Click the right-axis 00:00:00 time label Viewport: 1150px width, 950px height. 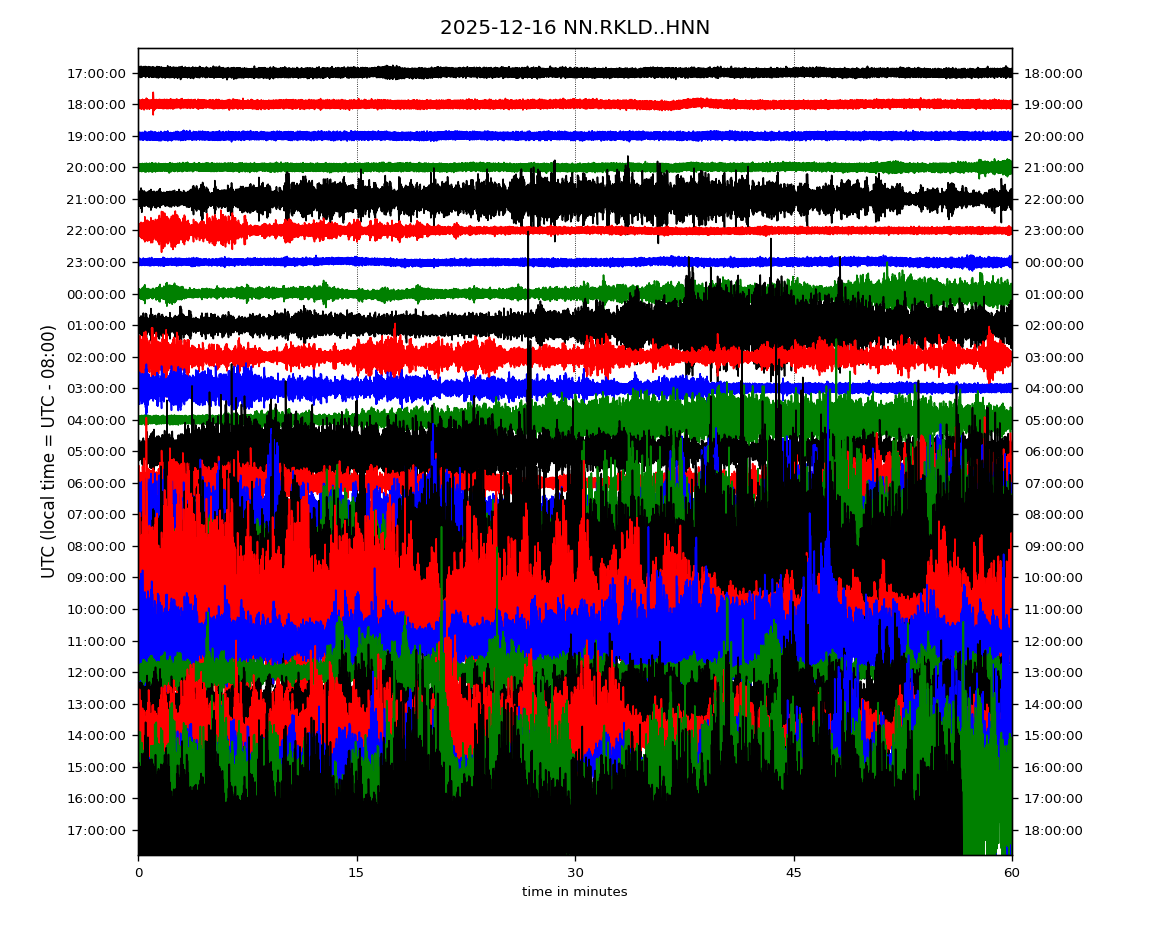click(x=1054, y=262)
